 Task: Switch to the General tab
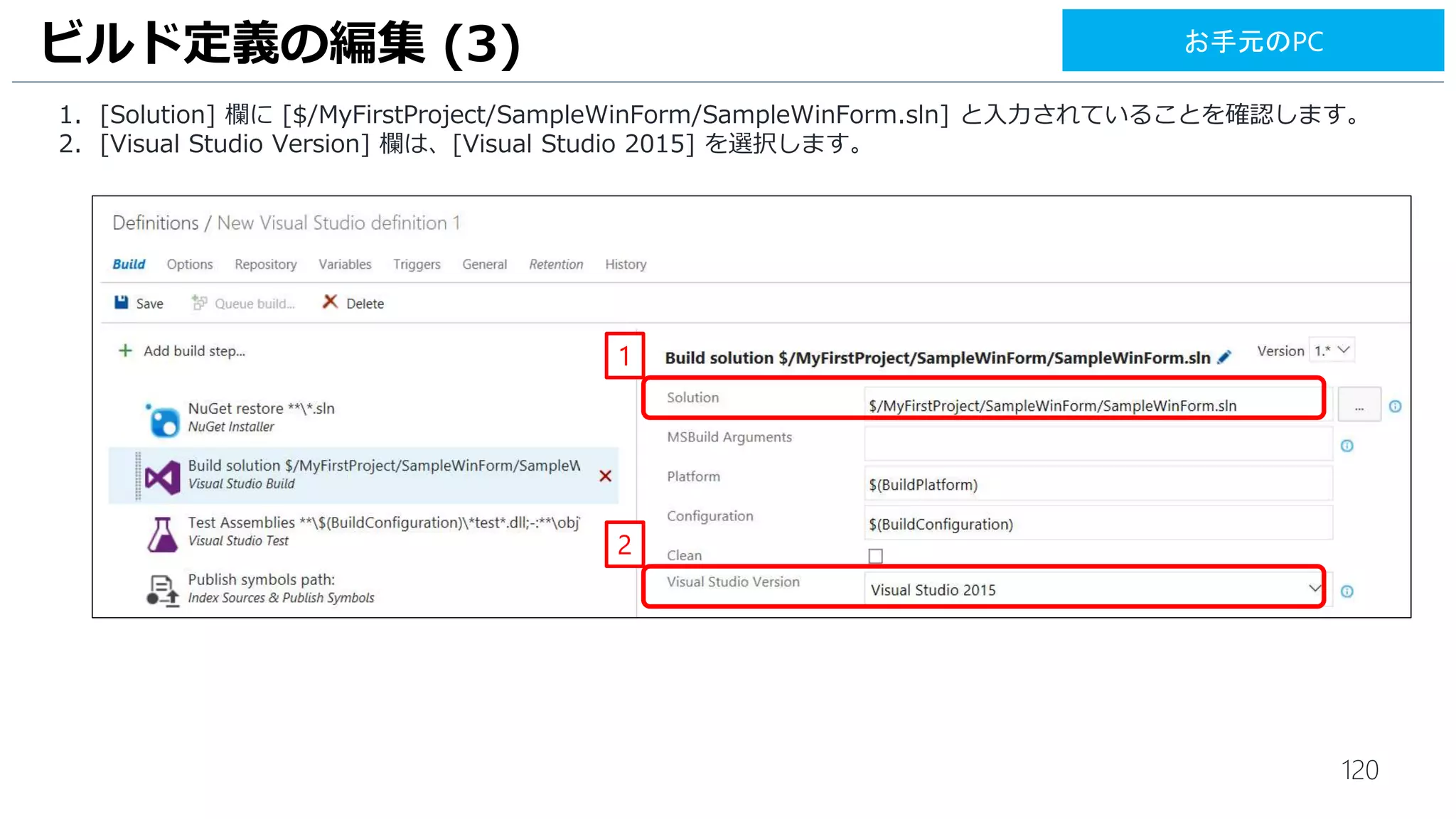(485, 264)
